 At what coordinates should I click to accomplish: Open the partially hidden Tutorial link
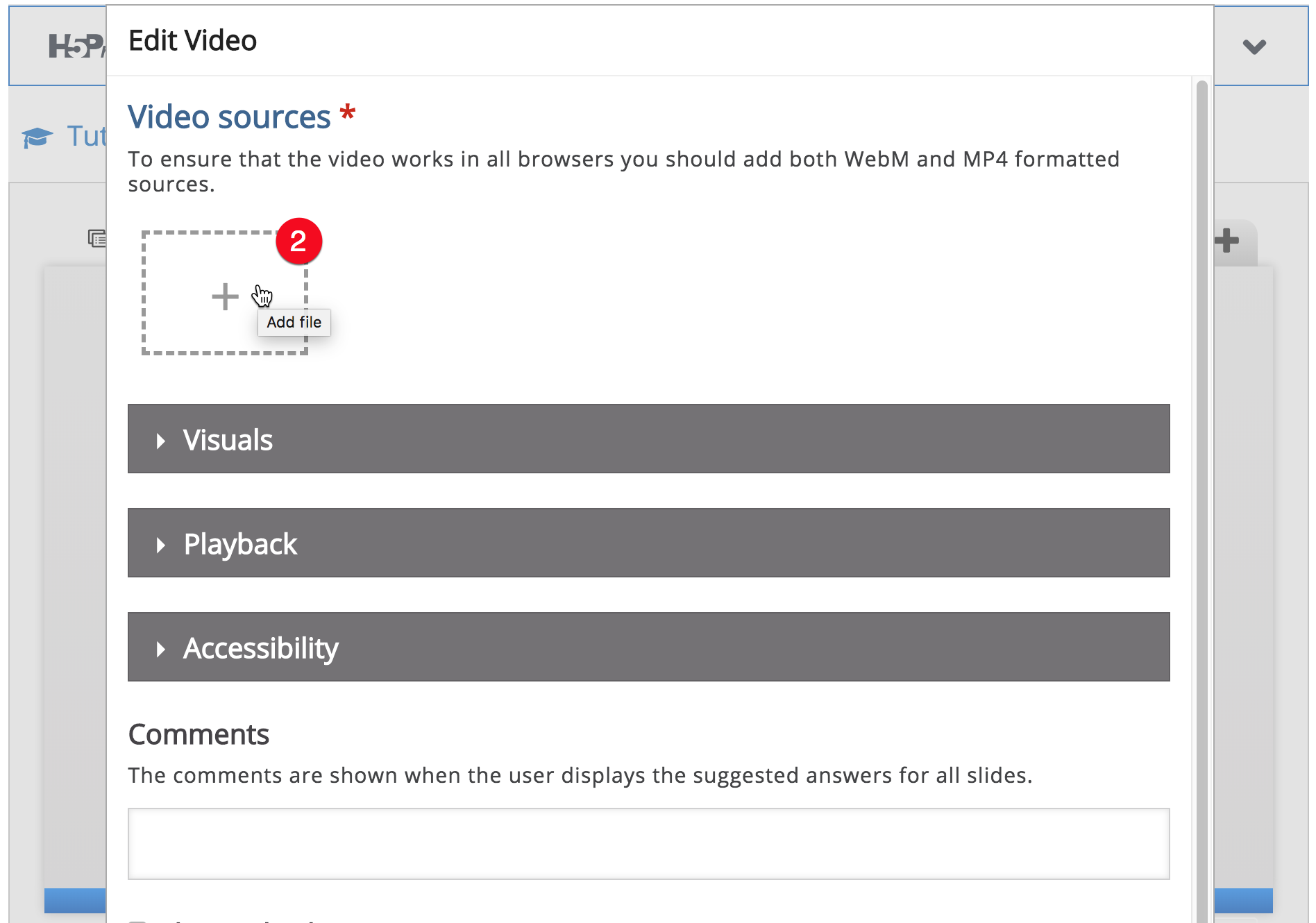click(x=86, y=136)
